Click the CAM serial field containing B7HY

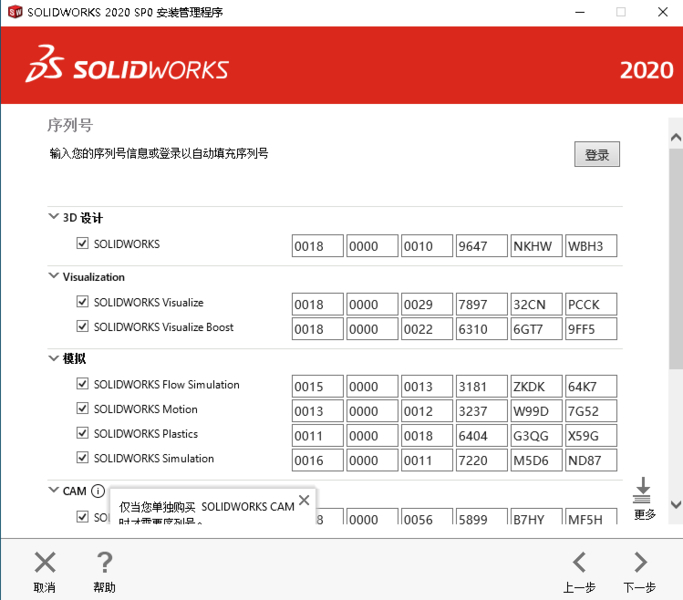(536, 516)
